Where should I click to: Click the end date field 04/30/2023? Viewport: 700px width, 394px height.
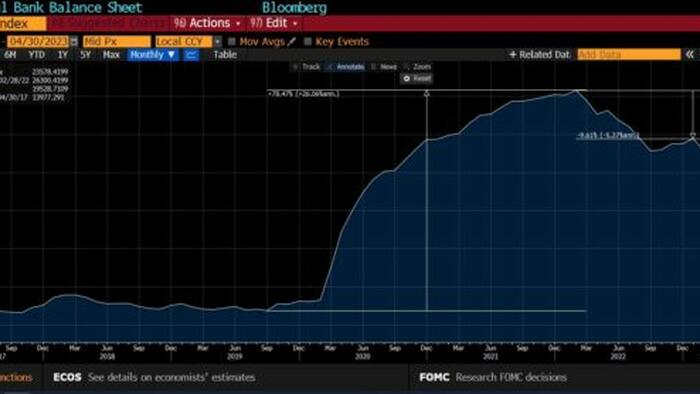tap(38, 41)
